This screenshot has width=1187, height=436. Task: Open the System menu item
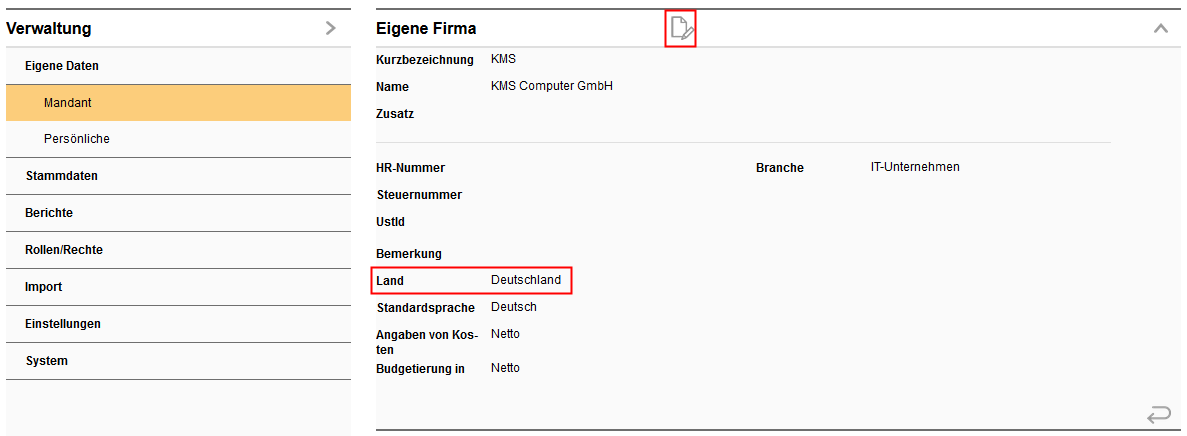[47, 361]
